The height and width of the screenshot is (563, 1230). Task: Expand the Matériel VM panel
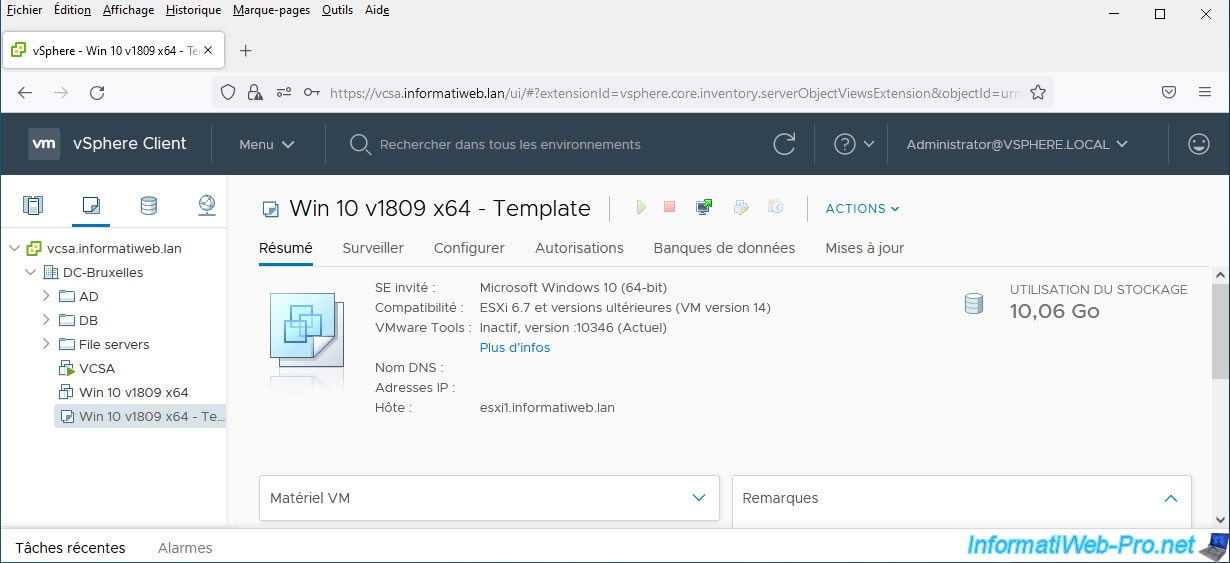pos(699,498)
